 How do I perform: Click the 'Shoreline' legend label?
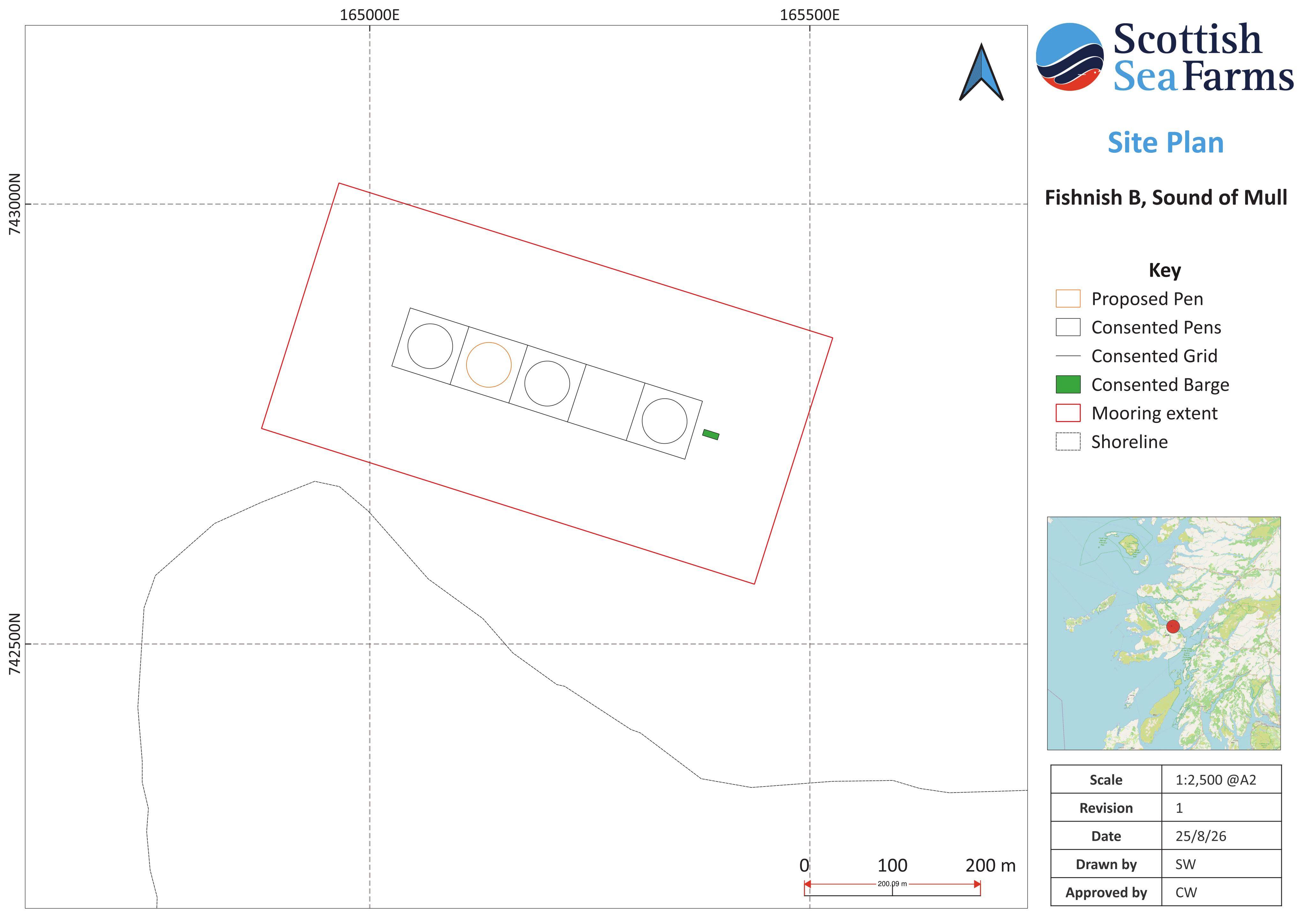[x=1129, y=441]
